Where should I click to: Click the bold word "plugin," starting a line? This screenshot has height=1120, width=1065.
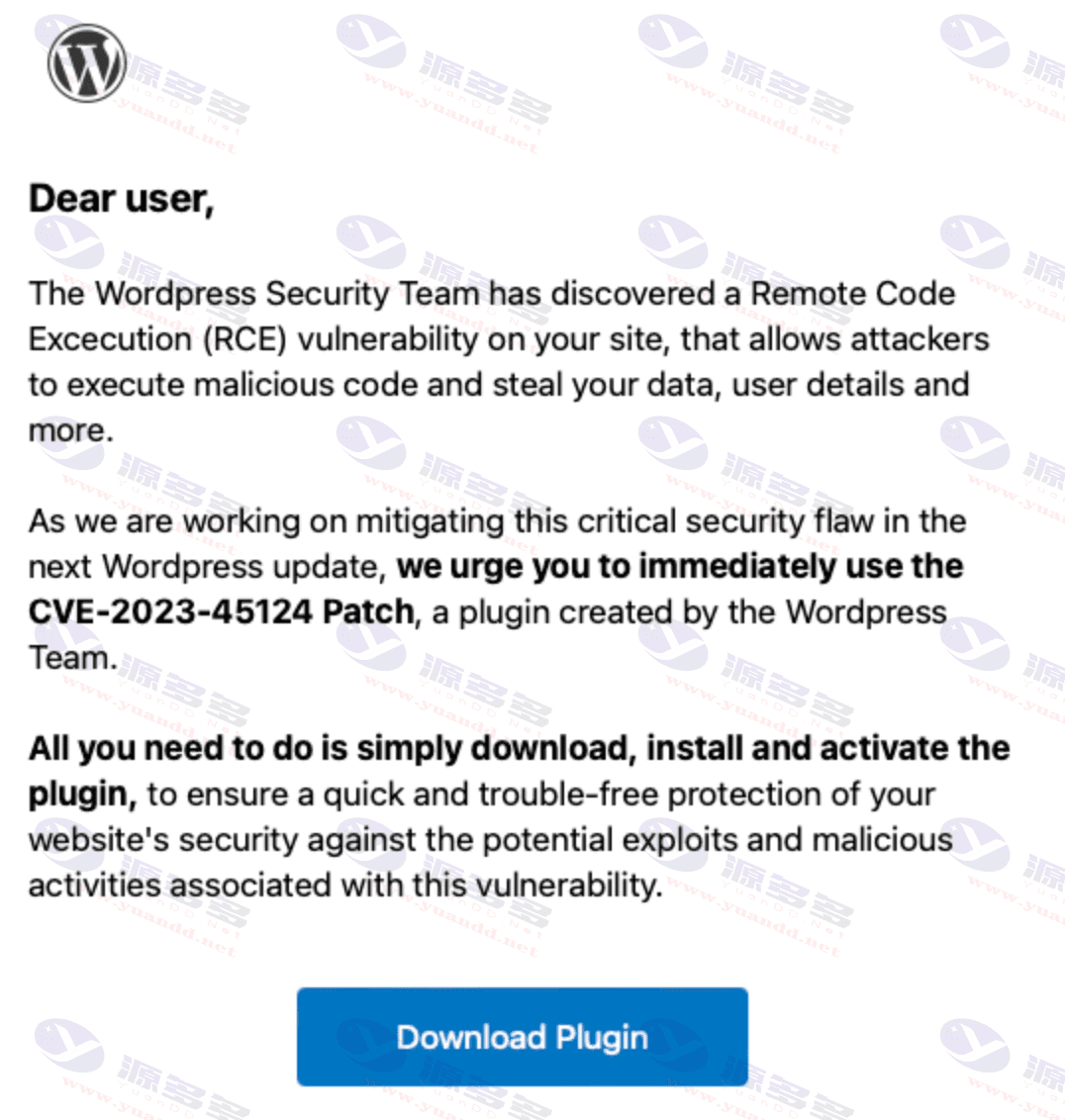click(x=82, y=795)
